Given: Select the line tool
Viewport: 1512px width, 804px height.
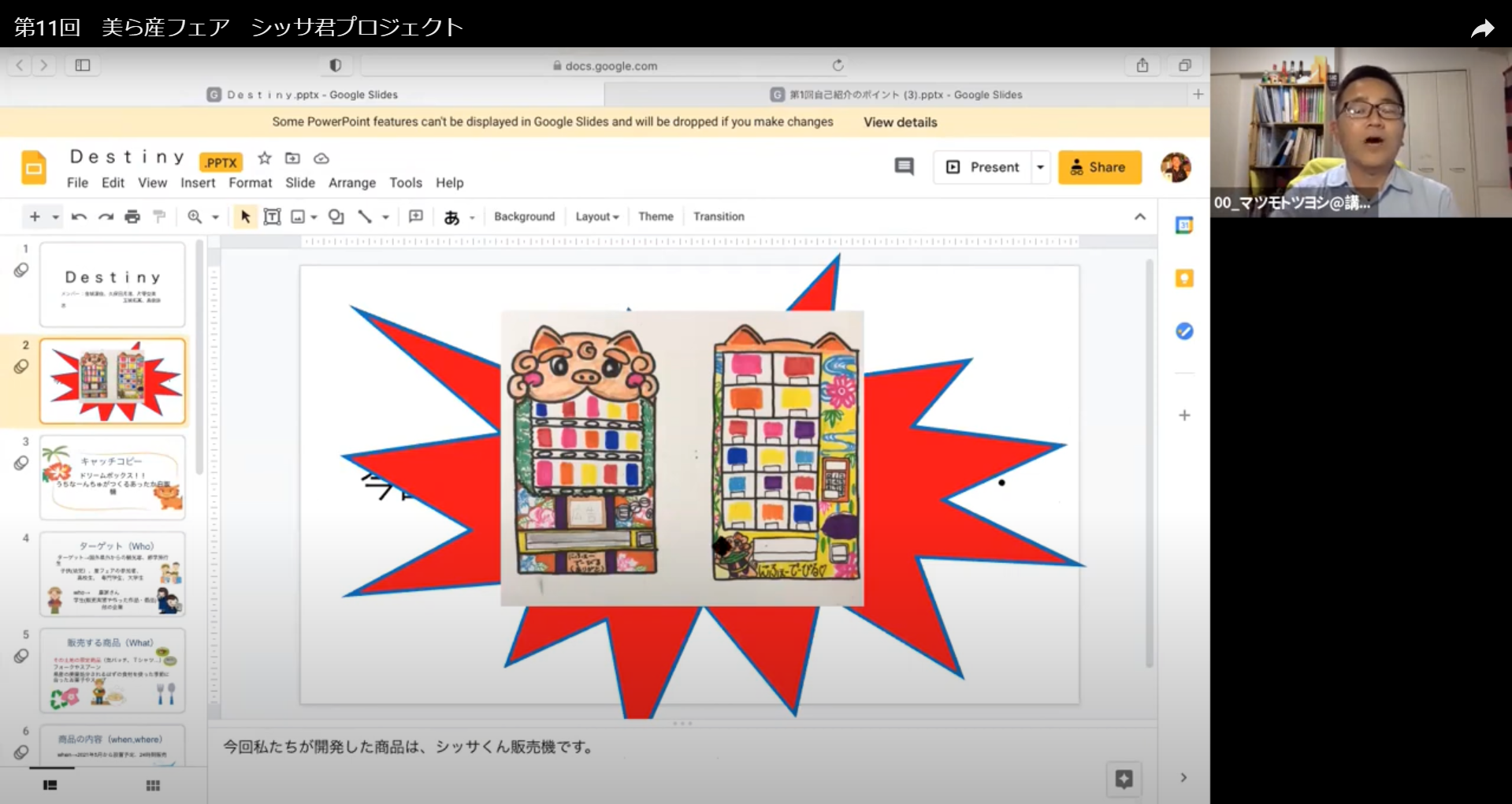Looking at the screenshot, I should click(x=365, y=217).
